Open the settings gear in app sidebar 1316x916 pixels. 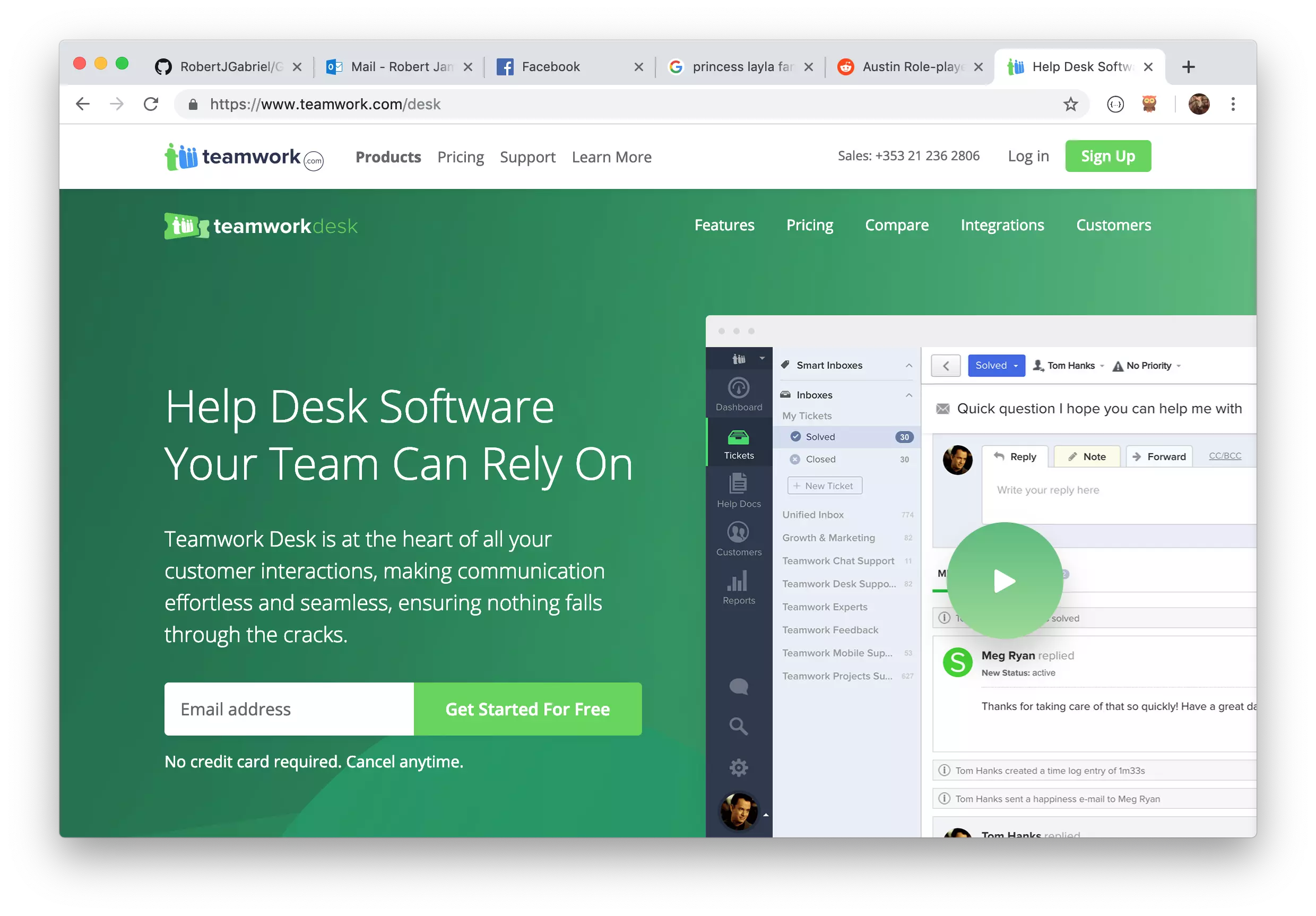click(738, 767)
